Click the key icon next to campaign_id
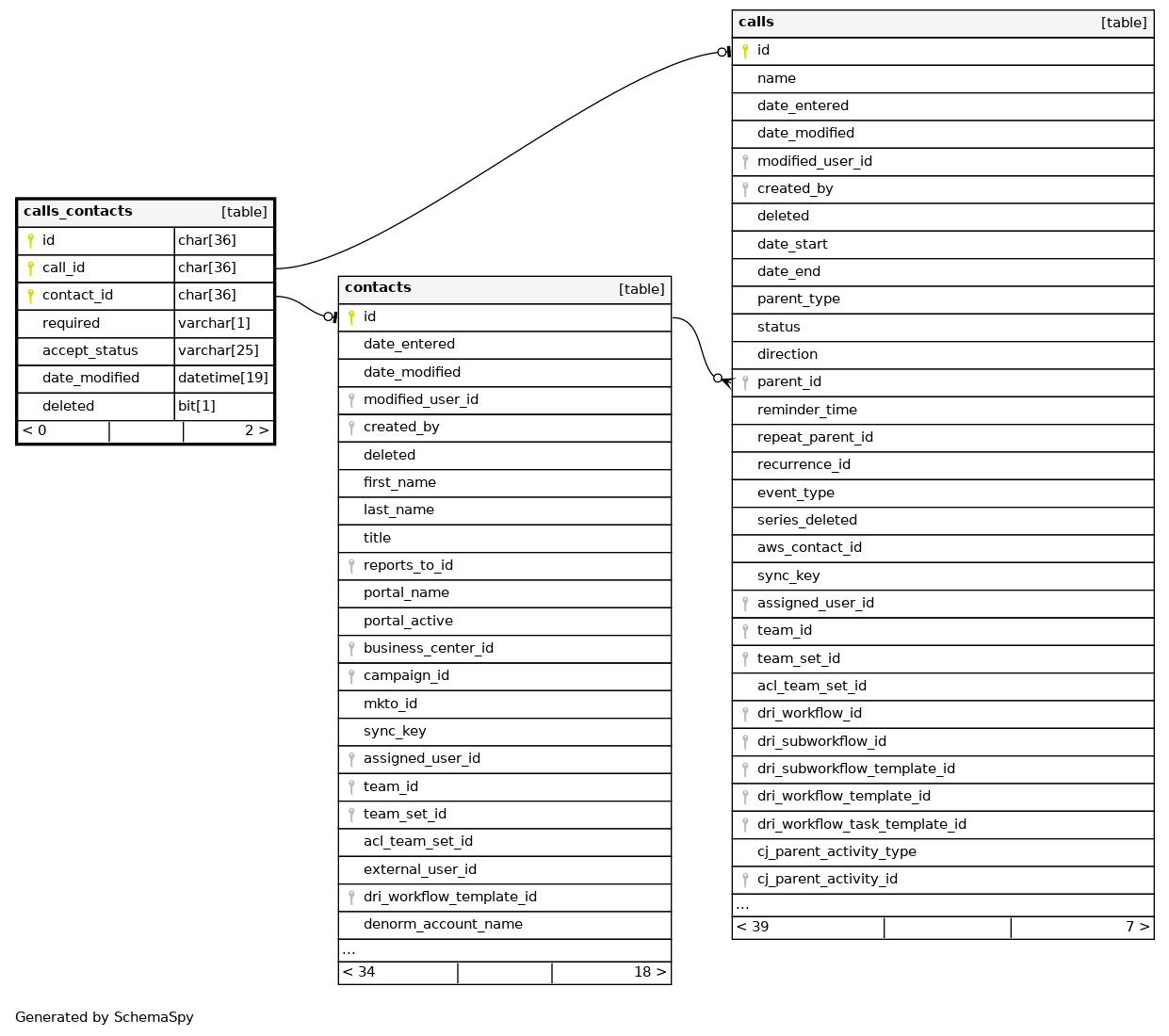 tap(351, 676)
